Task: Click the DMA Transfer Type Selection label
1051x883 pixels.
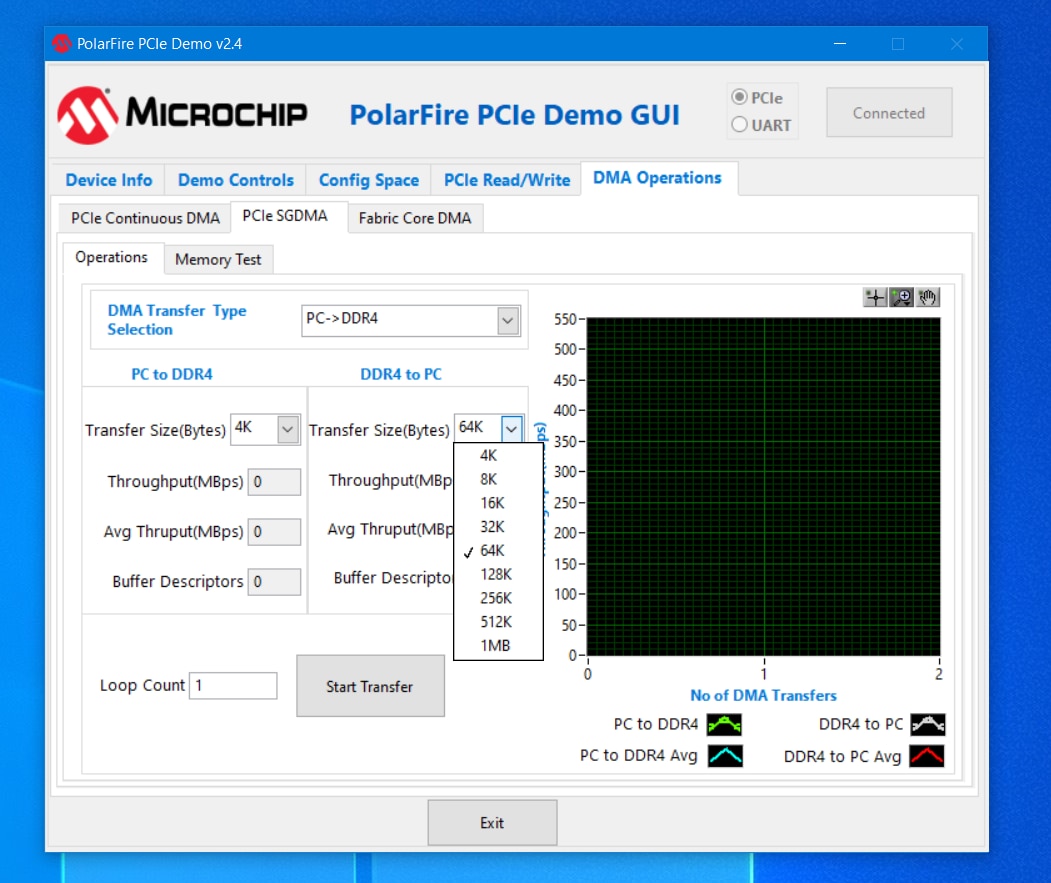Action: pos(177,320)
